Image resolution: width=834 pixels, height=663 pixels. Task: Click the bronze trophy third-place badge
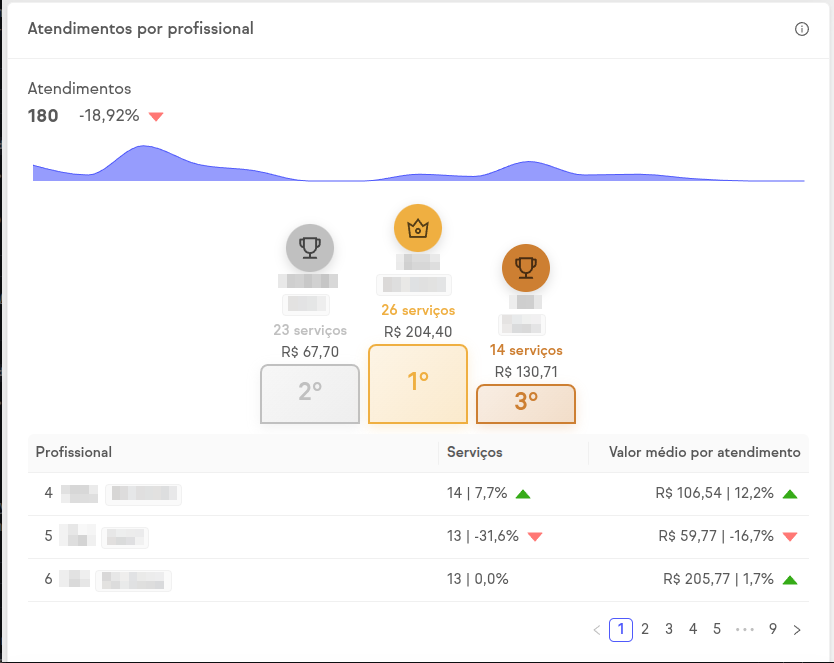point(526,267)
